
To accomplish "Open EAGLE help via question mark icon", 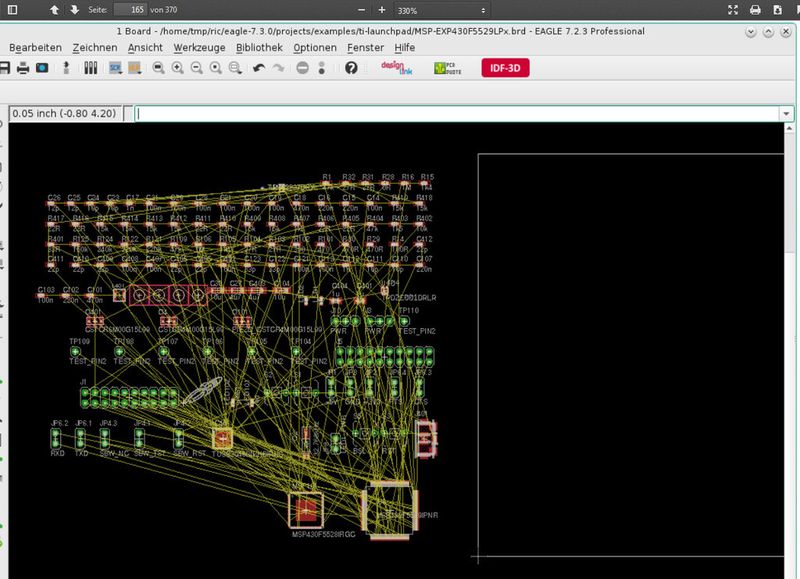I will 350,67.
